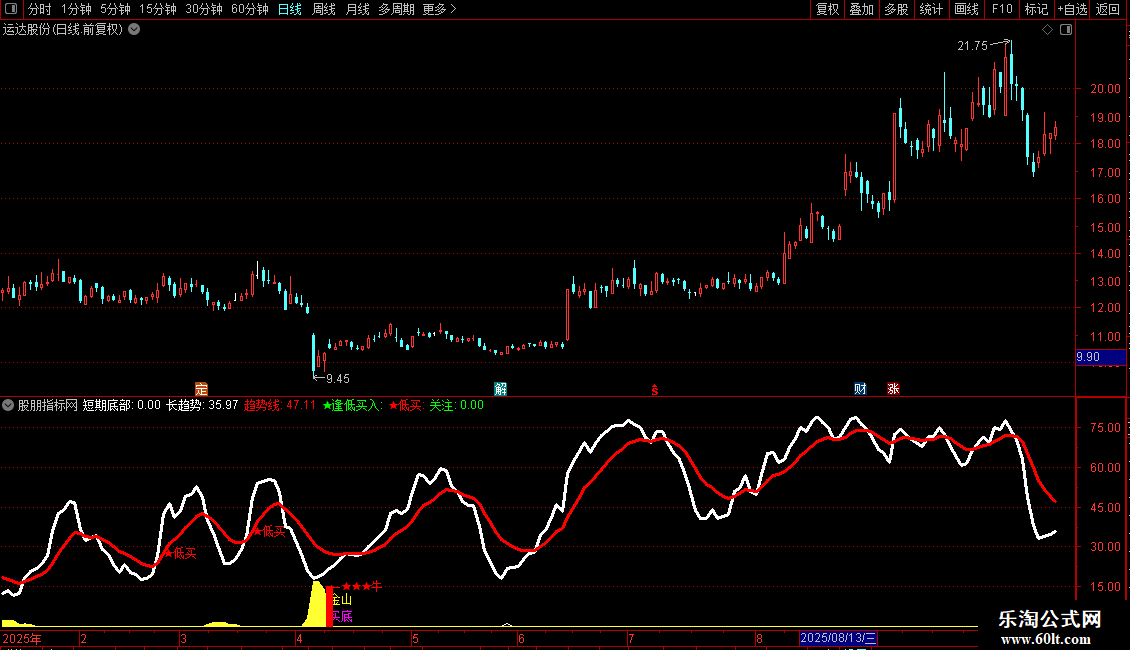Open the 股朋指标网 indicator dropdown arrow

[x=8, y=405]
